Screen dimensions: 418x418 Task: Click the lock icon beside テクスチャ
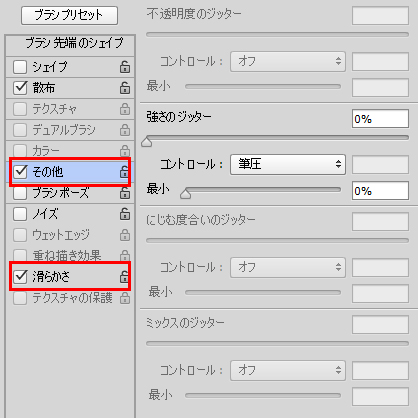click(x=125, y=109)
